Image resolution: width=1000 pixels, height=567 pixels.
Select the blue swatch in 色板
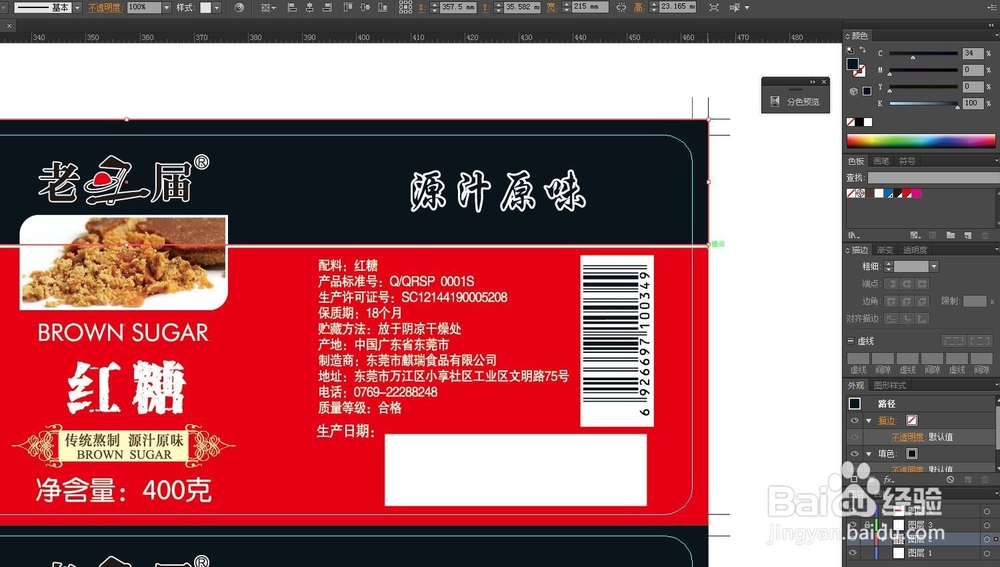pos(888,193)
